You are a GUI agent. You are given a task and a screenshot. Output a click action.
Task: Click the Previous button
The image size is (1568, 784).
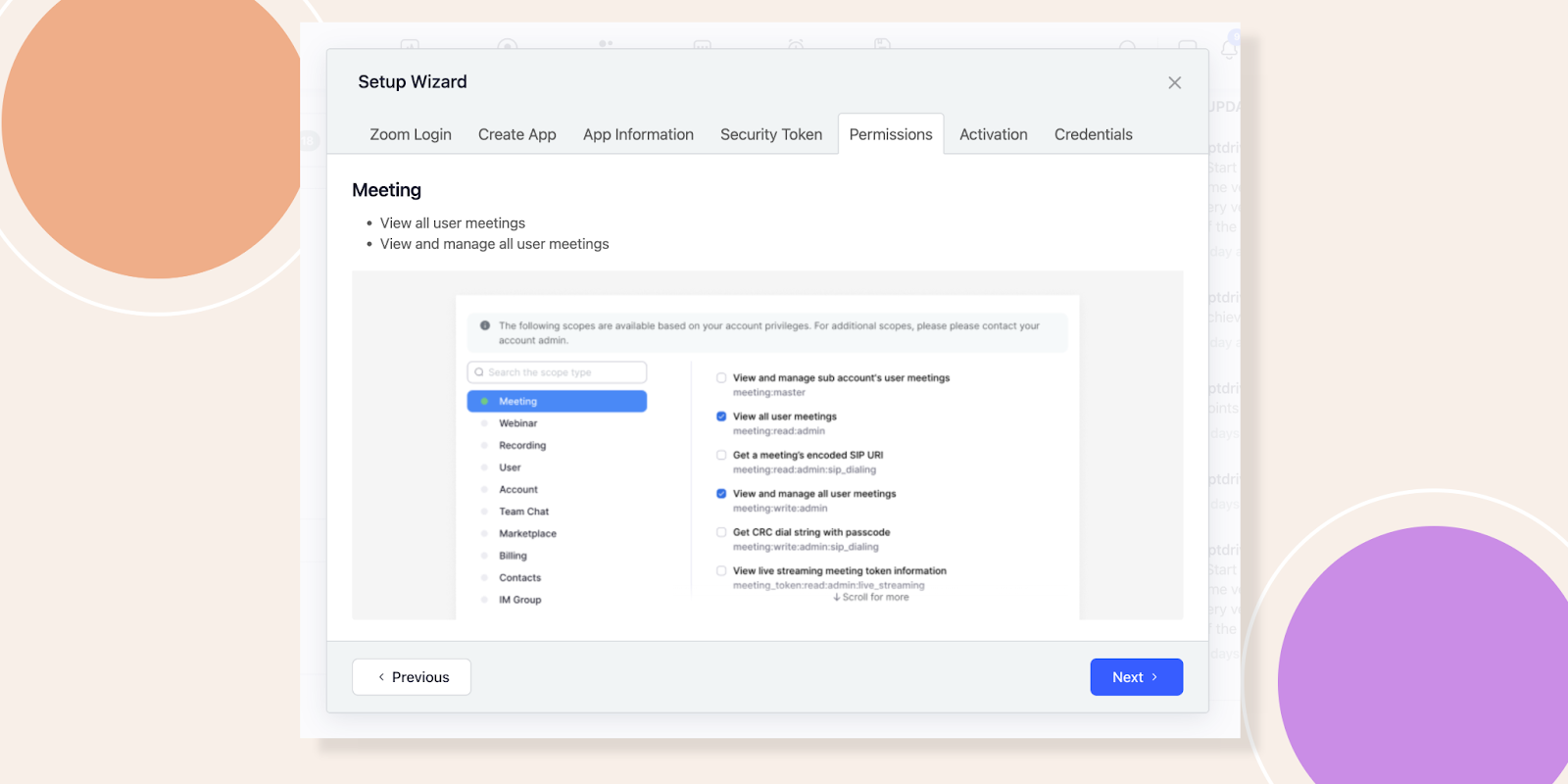pos(412,677)
